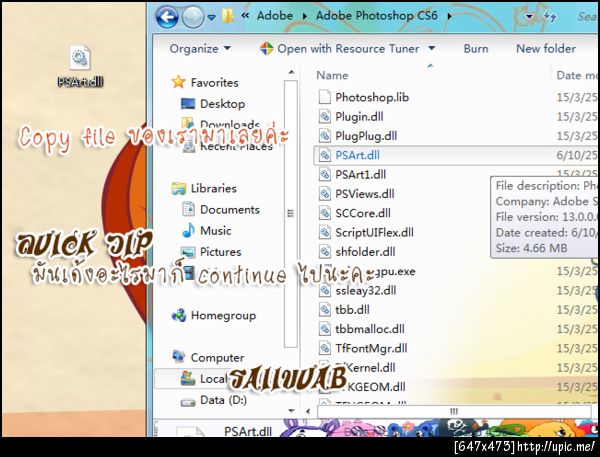Open the Music library
This screenshot has height=457, width=600.
(x=215, y=230)
